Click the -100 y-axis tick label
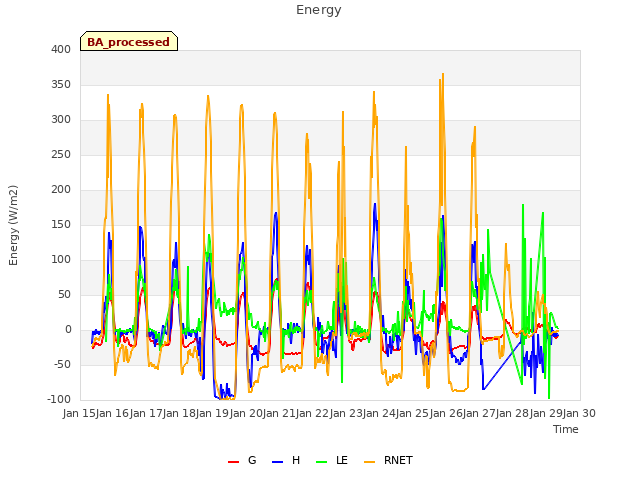This screenshot has width=640, height=480. tap(59, 400)
